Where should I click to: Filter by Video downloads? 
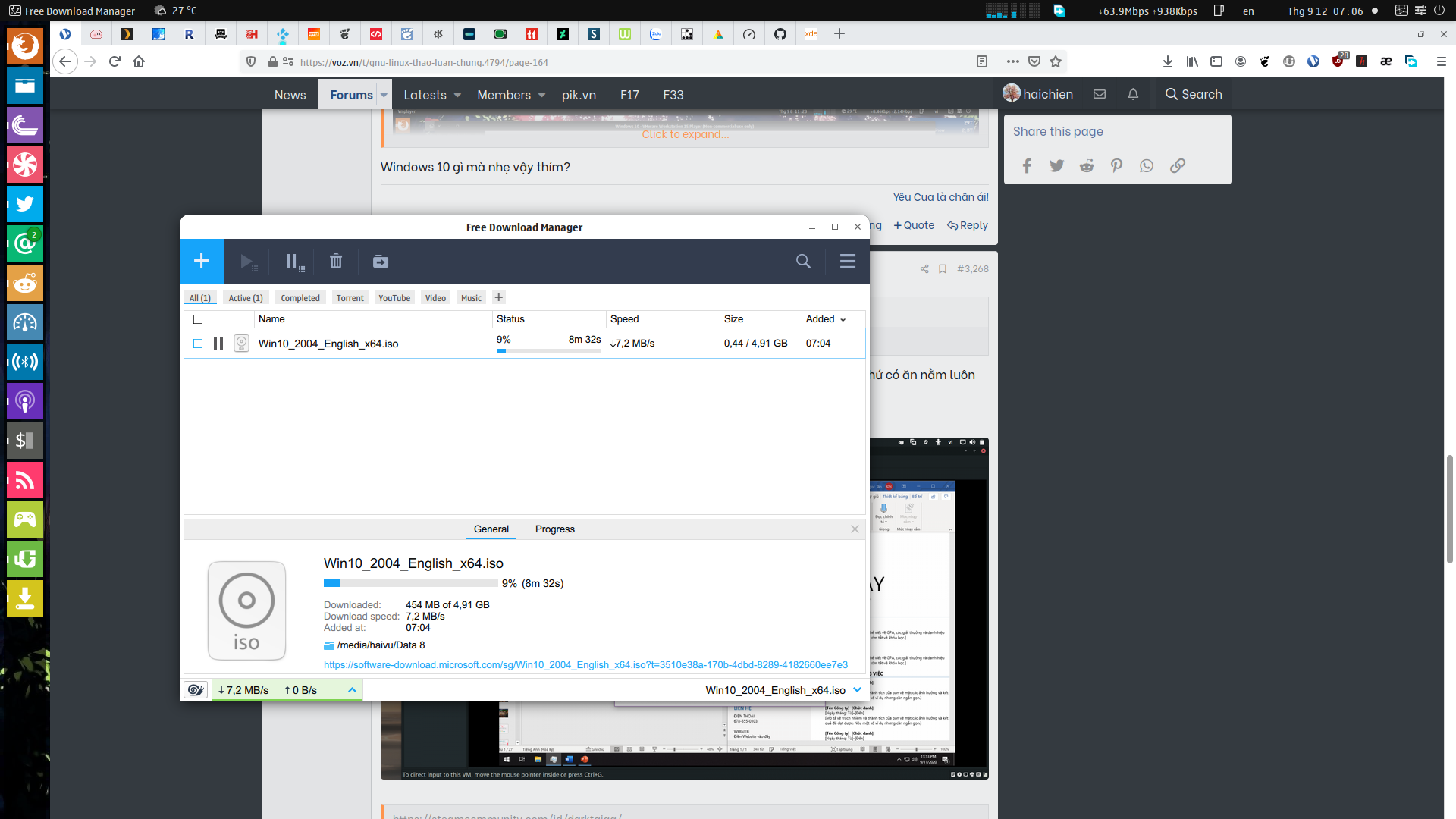(x=435, y=298)
